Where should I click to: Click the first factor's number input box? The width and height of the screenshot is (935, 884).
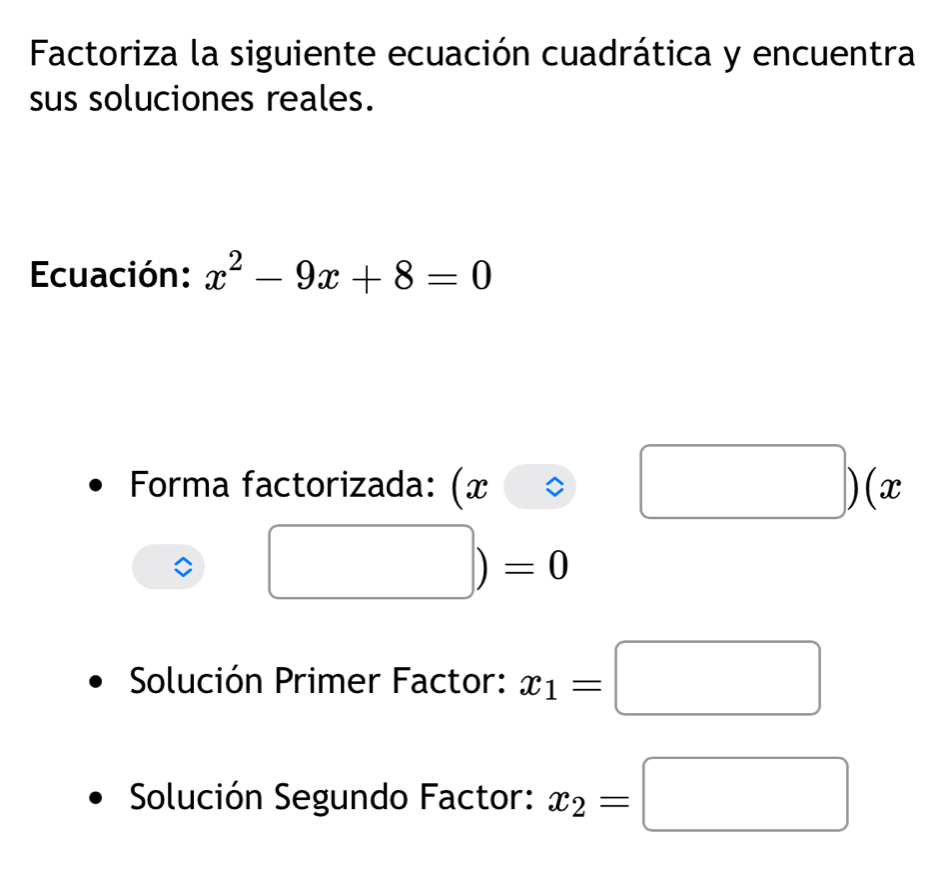(744, 482)
